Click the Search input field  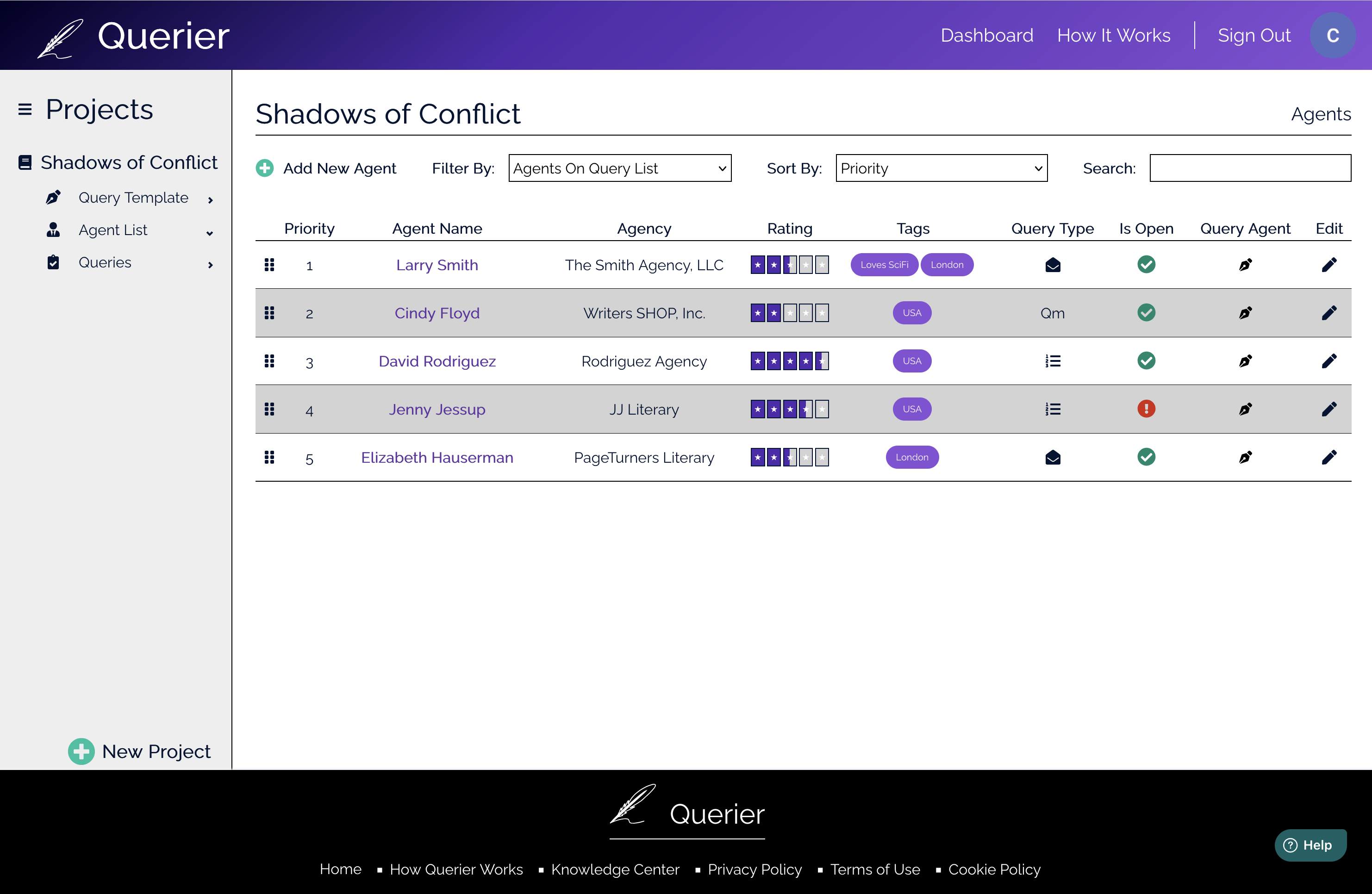1250,168
